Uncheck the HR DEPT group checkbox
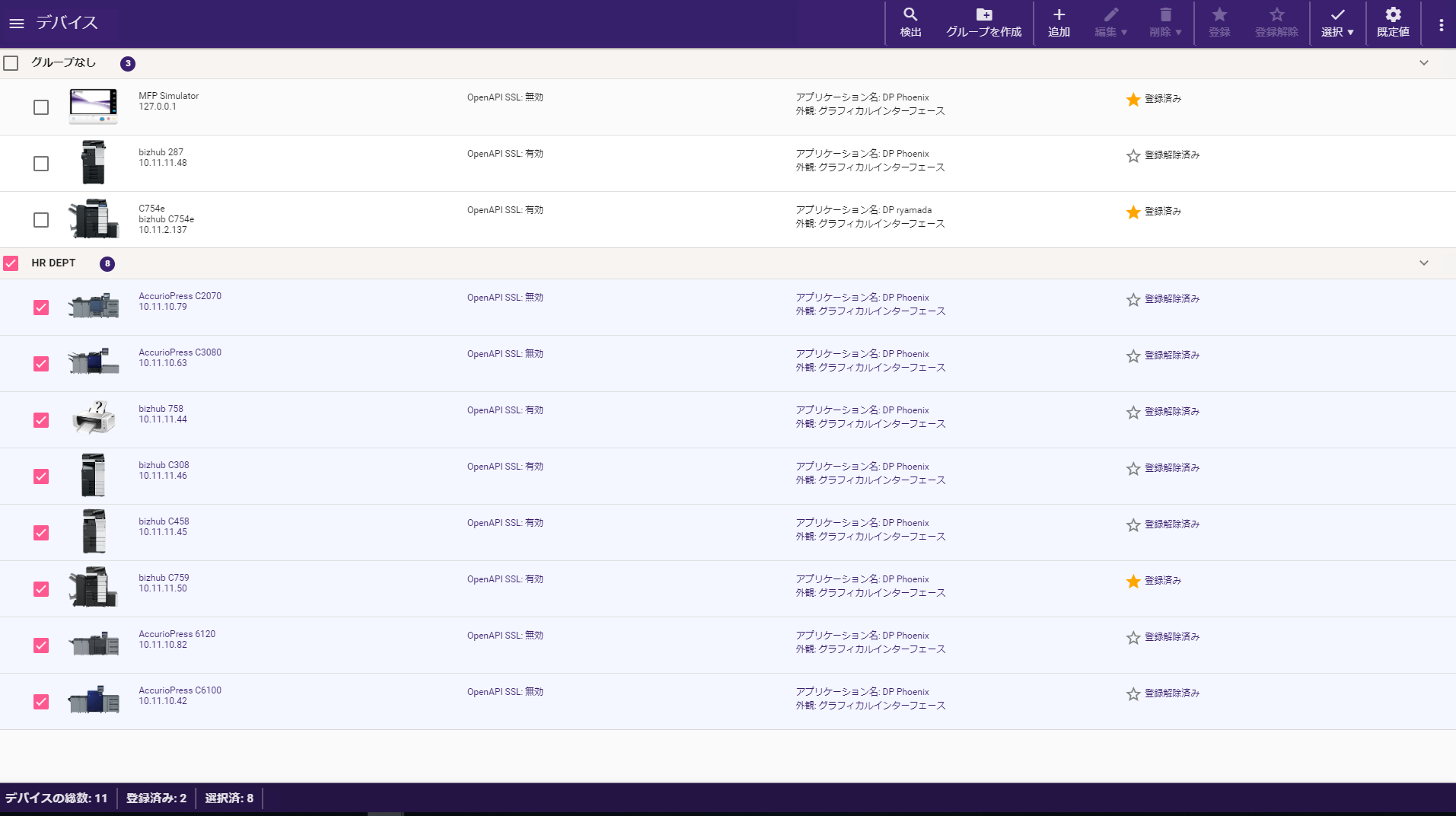 coord(11,263)
